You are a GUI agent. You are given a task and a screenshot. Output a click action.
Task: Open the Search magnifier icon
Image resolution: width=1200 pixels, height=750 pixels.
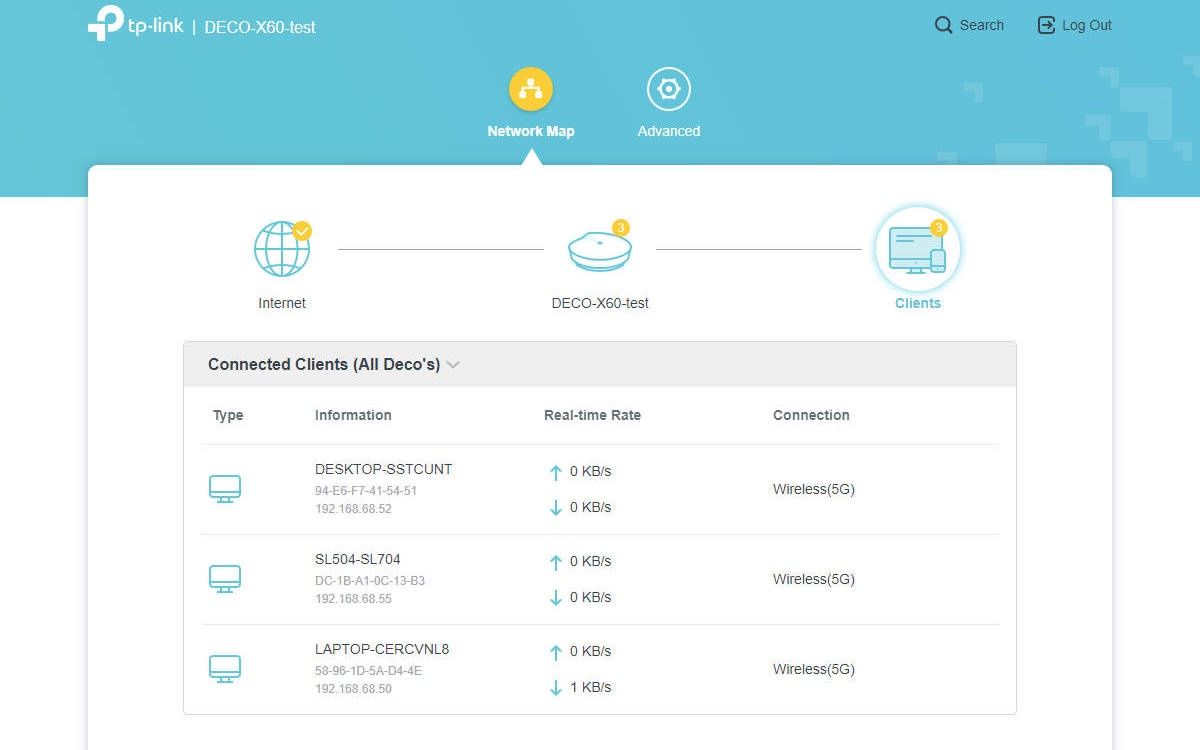point(943,25)
